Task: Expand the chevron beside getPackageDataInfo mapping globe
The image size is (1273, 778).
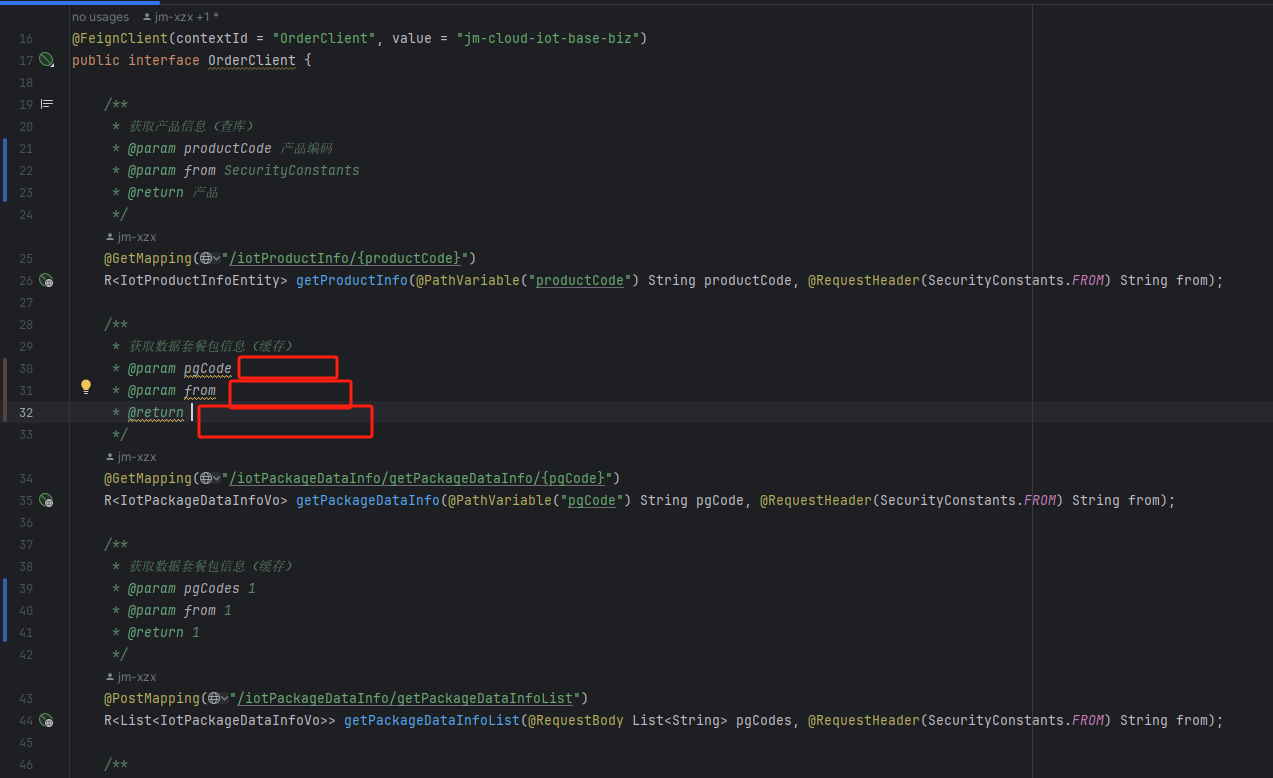Action: tap(217, 479)
